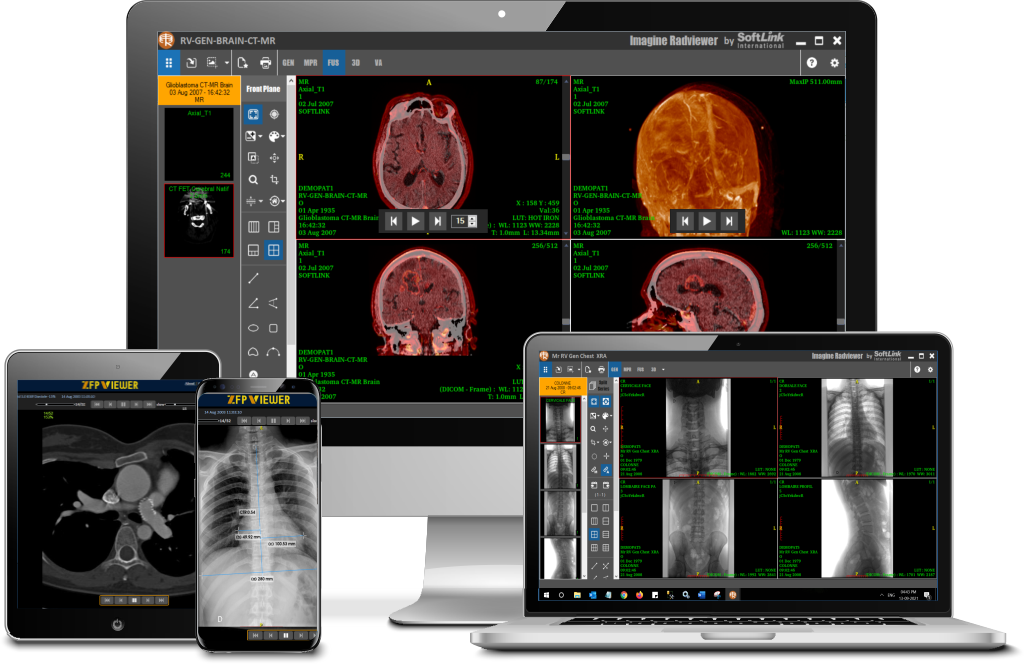Image resolution: width=1024 pixels, height=664 pixels.
Task: Jump to last frame in axial fusion viewport
Action: point(438,221)
